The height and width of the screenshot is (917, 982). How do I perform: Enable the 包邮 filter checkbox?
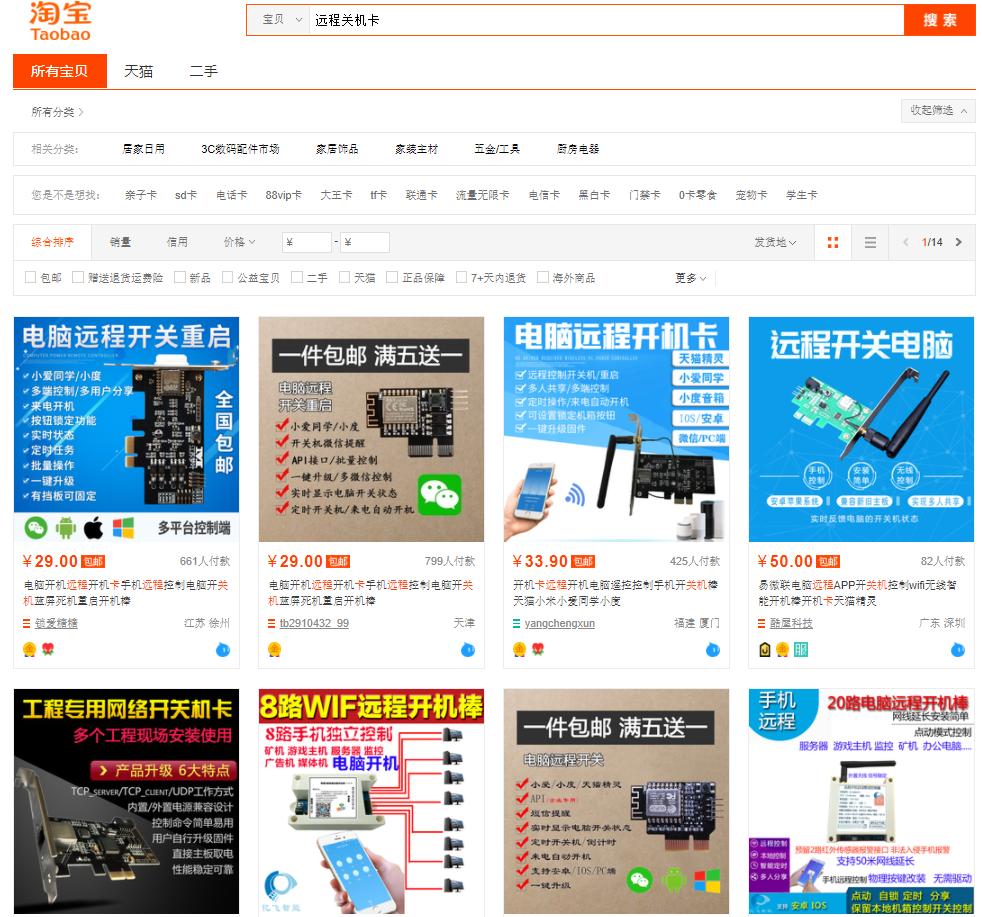point(31,276)
